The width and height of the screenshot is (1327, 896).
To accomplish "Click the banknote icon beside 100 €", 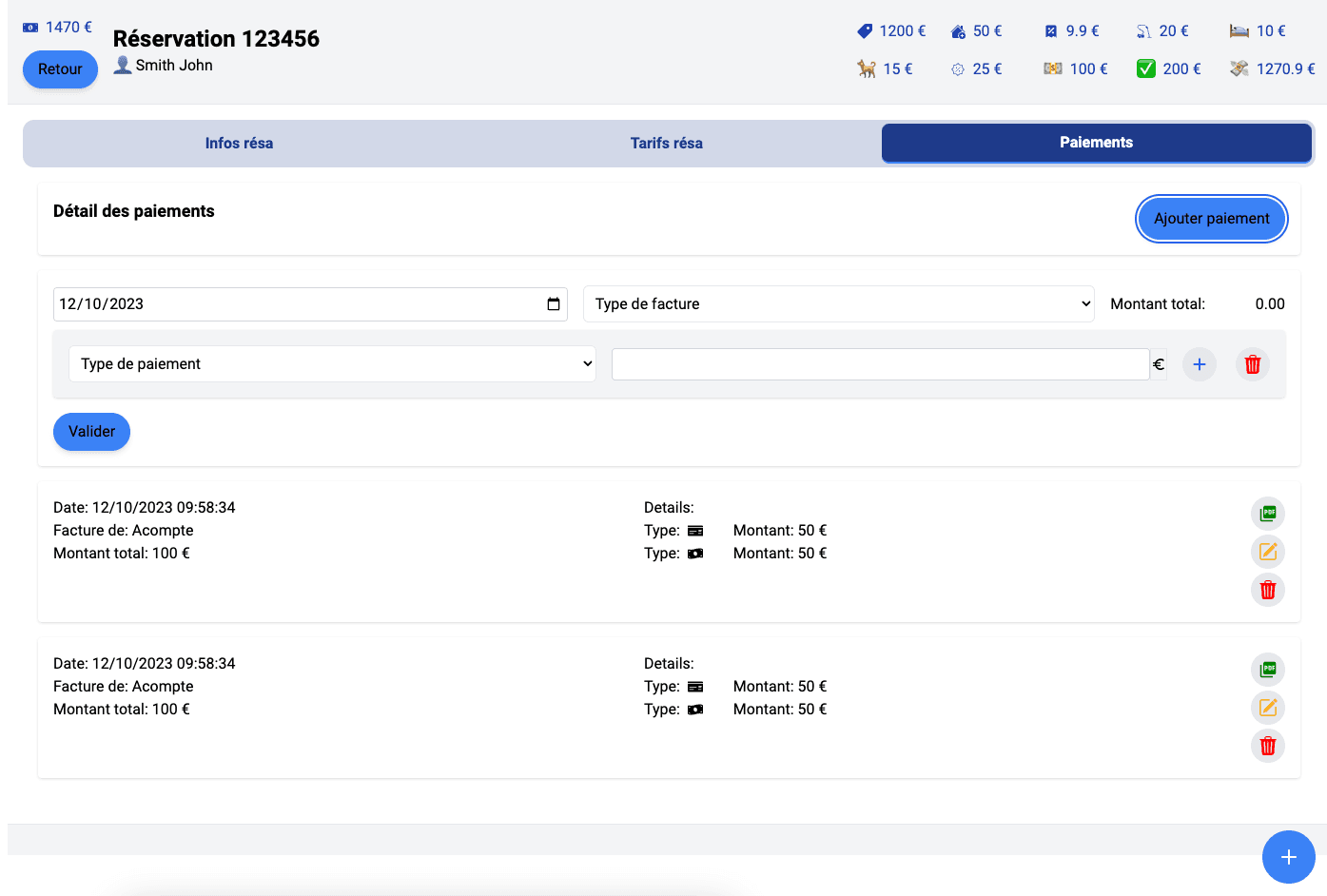I will pos(1052,68).
